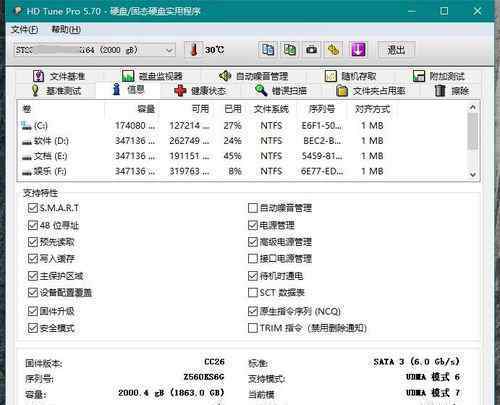Click the 自动噪音管理 speaker icon

225,76
